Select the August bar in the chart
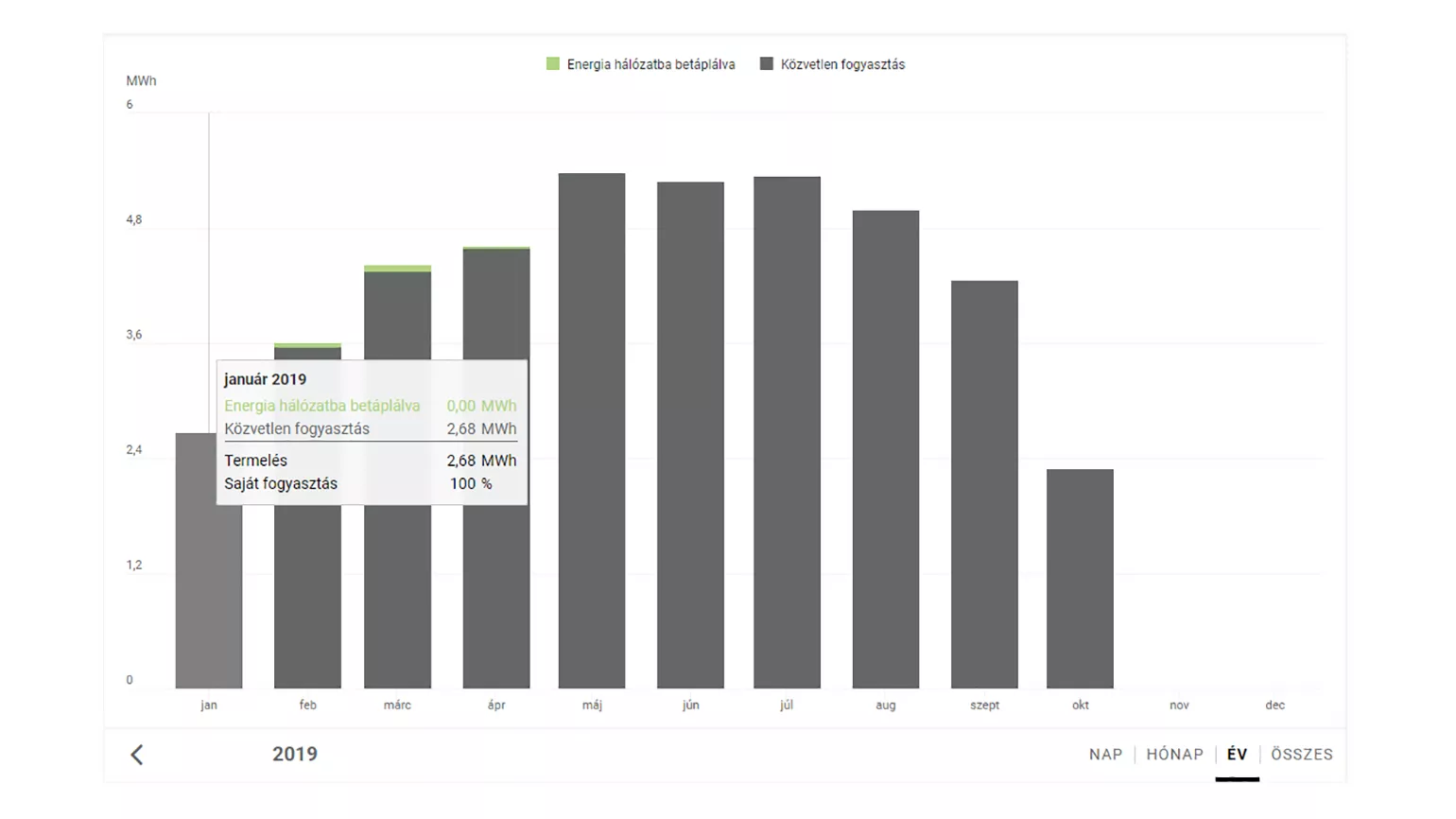Viewport: 1456px width, 819px height. coord(886,449)
